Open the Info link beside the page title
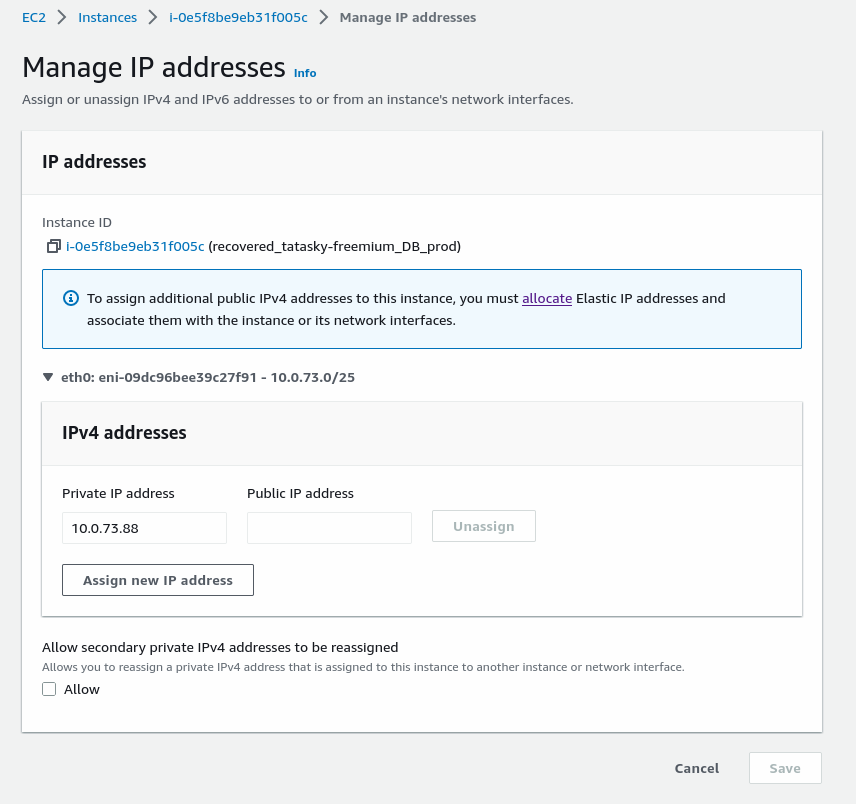 pos(305,73)
